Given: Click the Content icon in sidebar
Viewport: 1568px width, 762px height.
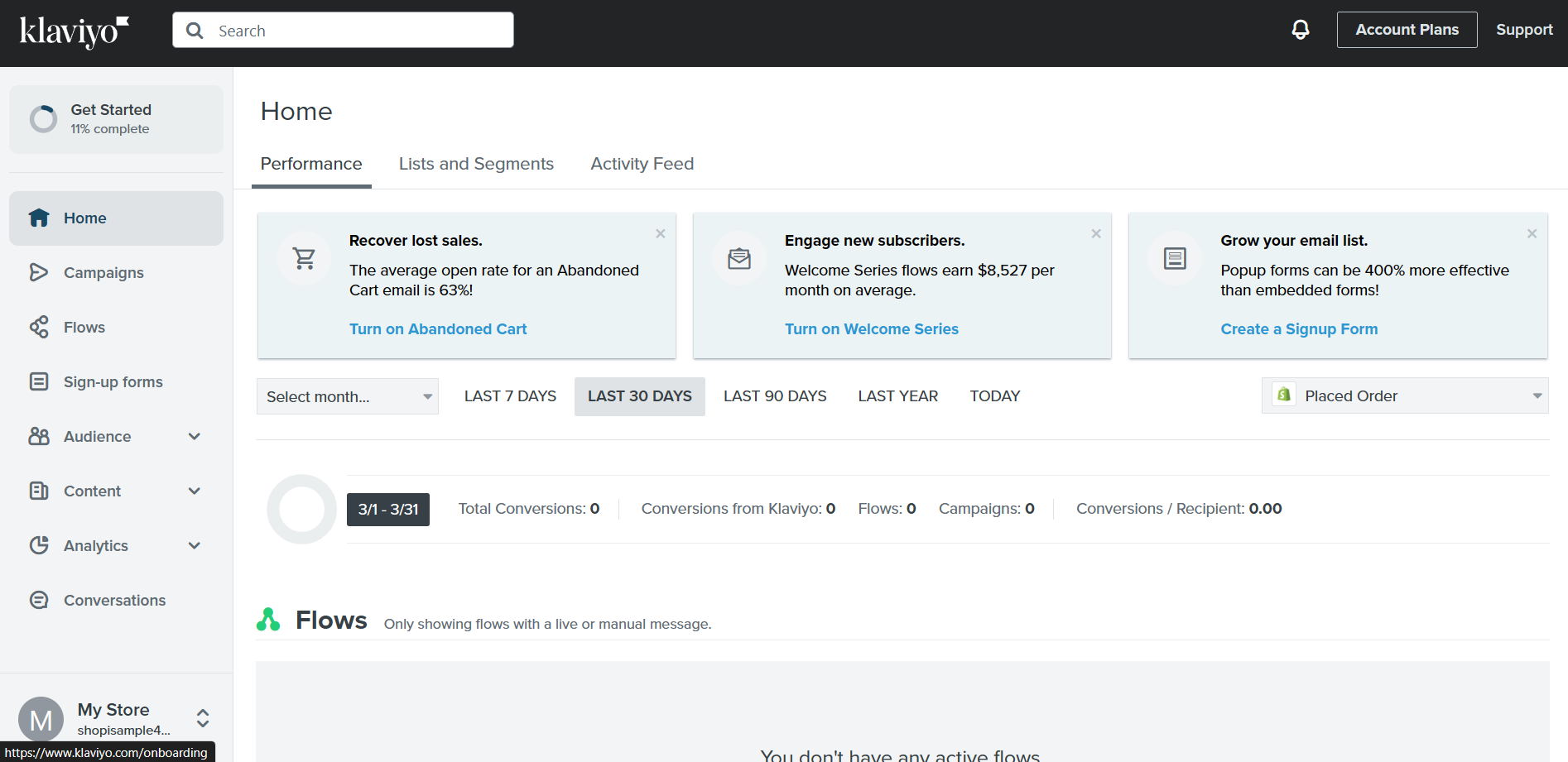Looking at the screenshot, I should tap(39, 491).
